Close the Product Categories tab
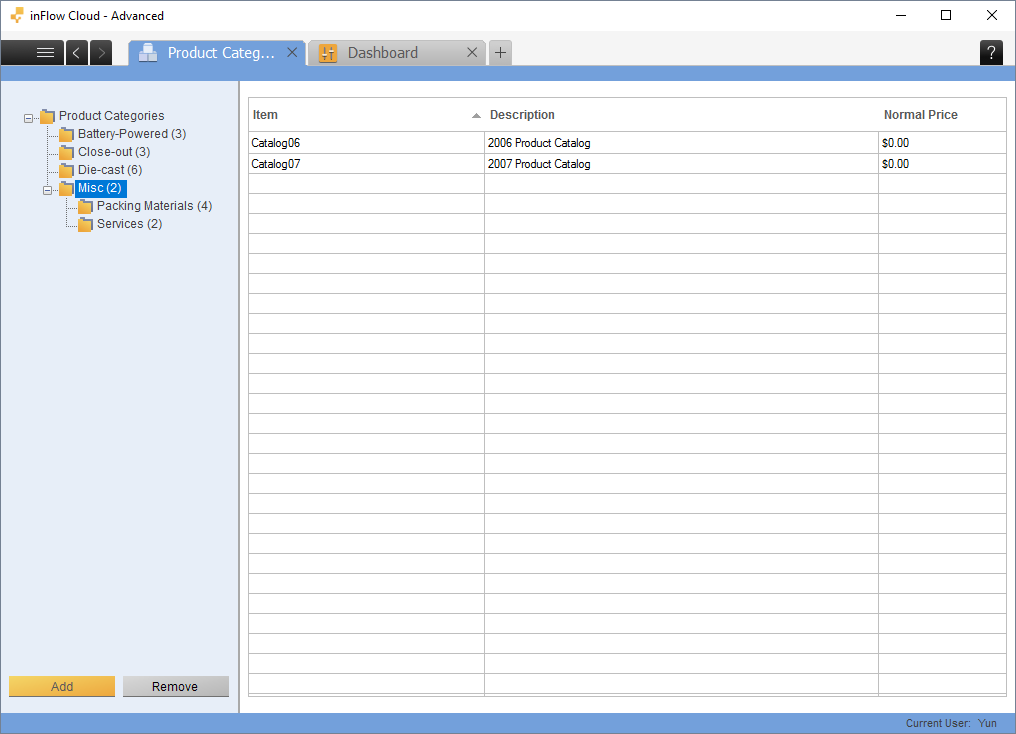 [292, 52]
